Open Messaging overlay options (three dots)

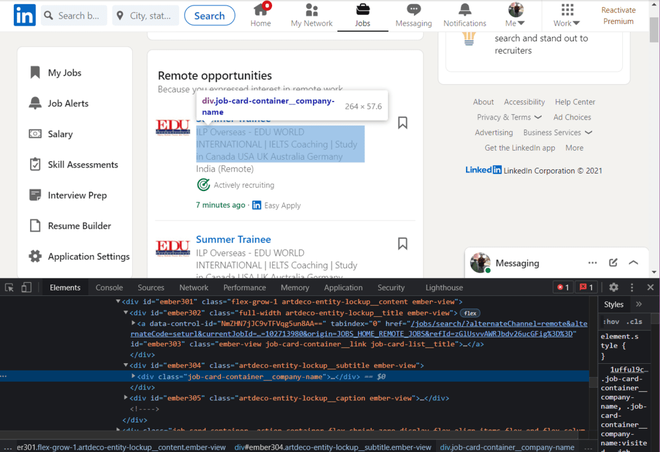point(593,263)
